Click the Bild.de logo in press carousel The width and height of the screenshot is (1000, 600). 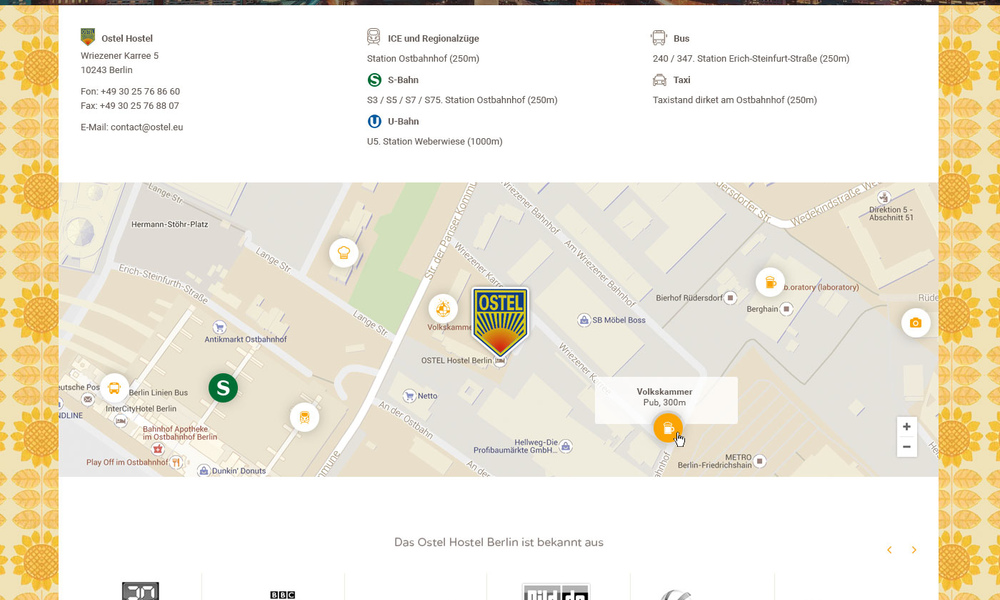coord(556,592)
